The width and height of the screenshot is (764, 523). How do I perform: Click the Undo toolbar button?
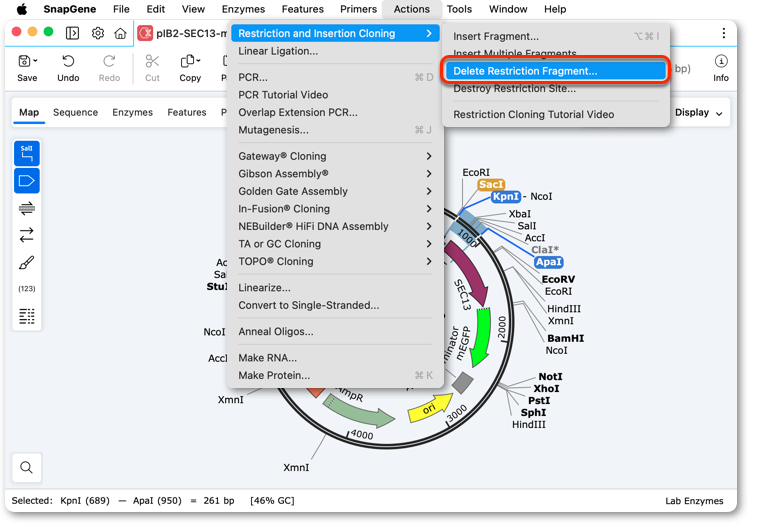click(68, 68)
